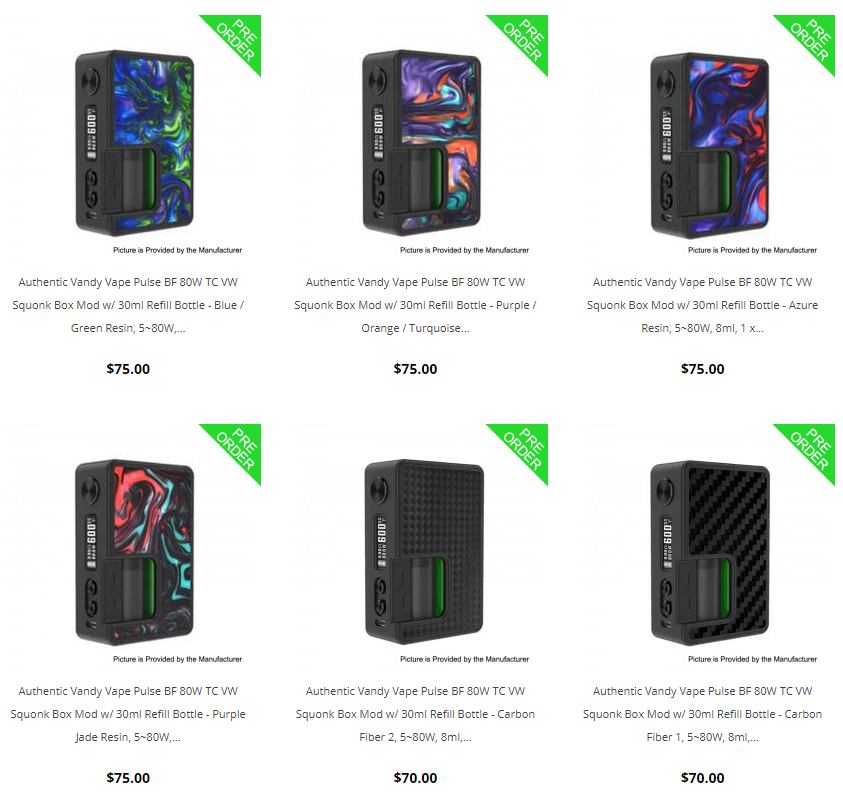Image resolution: width=843 pixels, height=798 pixels.
Task: Open the Carbon Fiber 1 mod image
Action: click(710, 553)
